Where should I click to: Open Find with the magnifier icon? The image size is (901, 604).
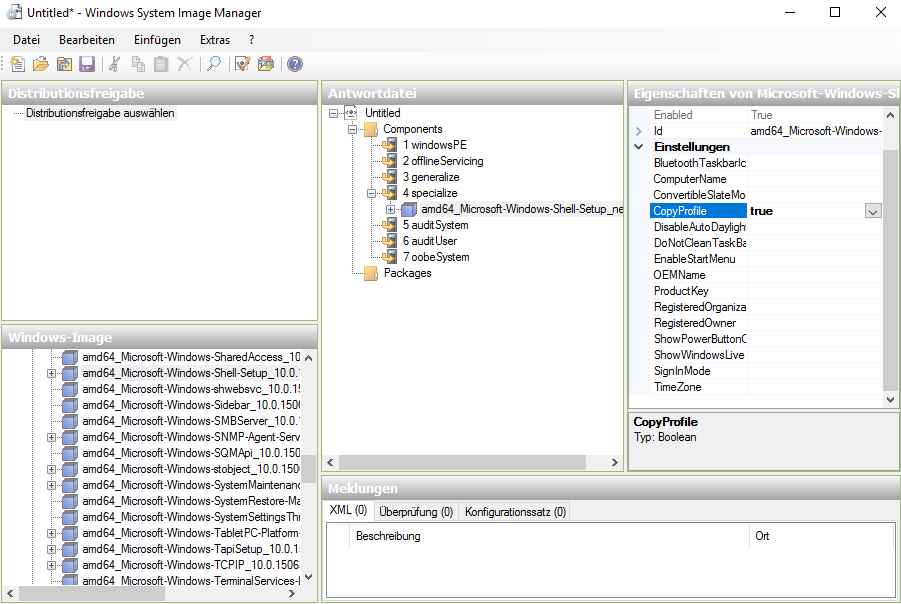(x=214, y=64)
